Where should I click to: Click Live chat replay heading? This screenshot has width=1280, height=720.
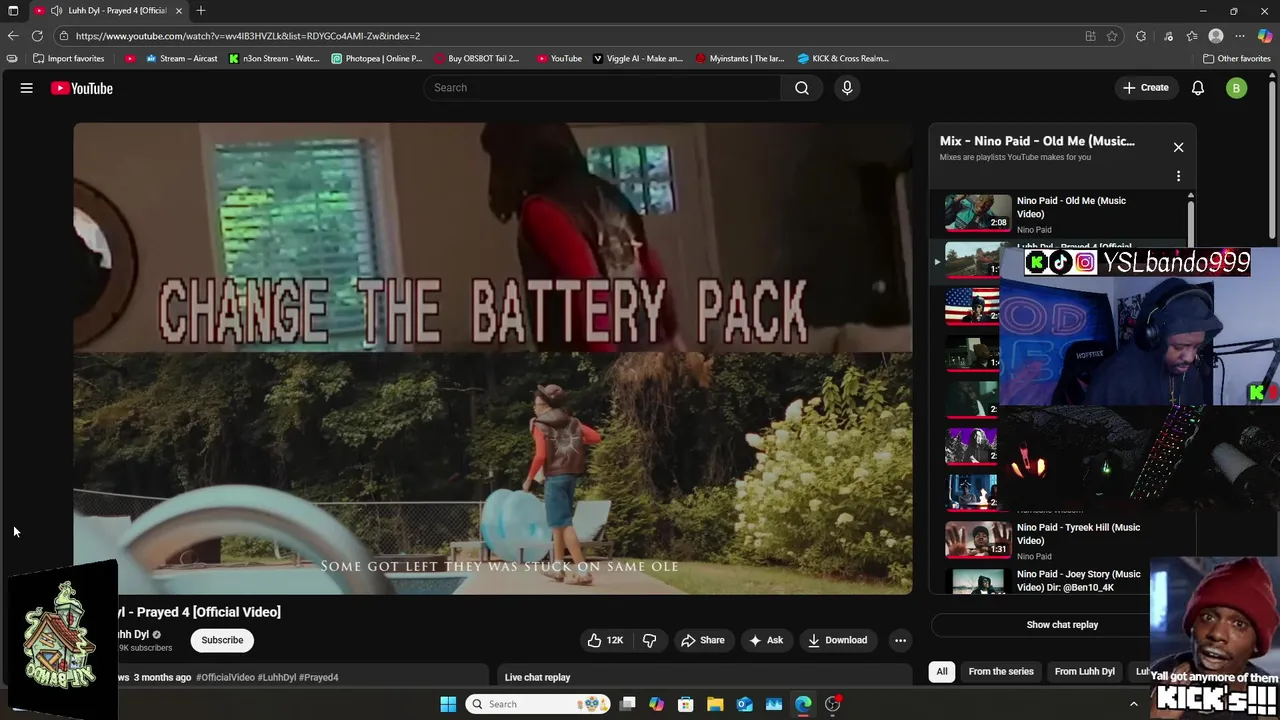[537, 677]
